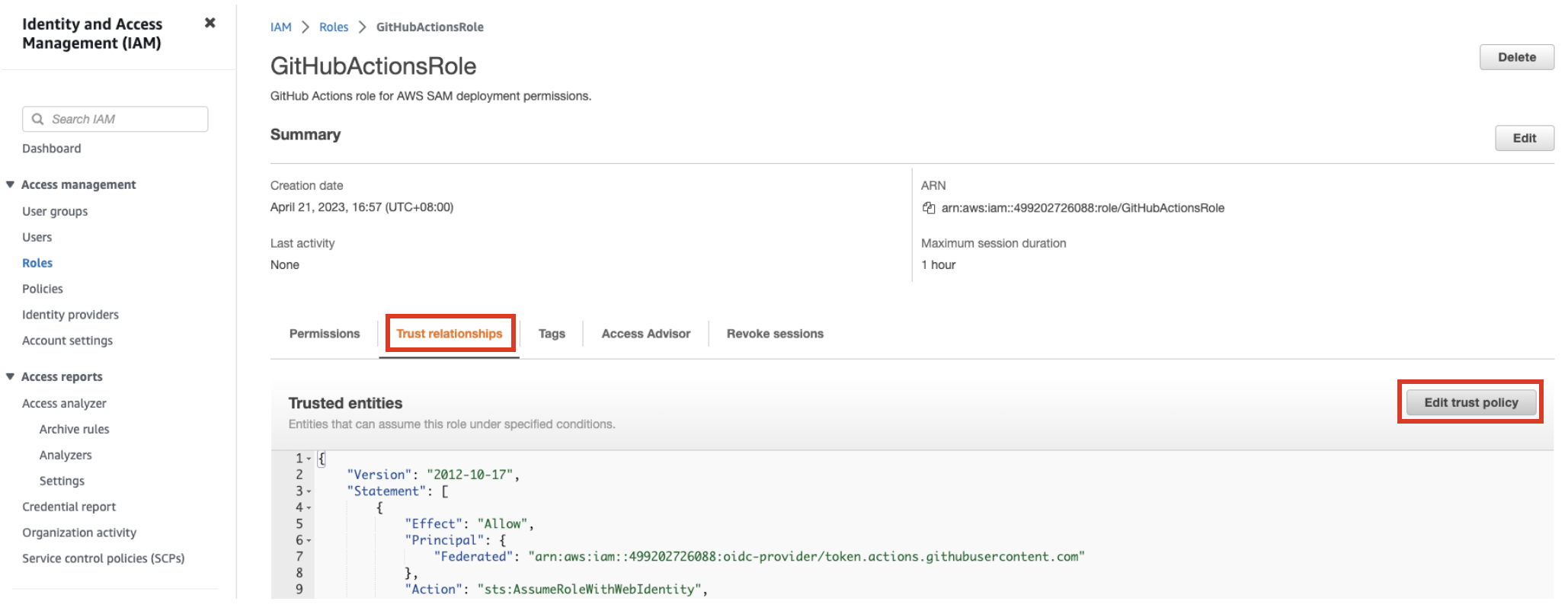Open Account settings in sidebar
Viewport: 1568px width, 611px height.
[67, 341]
